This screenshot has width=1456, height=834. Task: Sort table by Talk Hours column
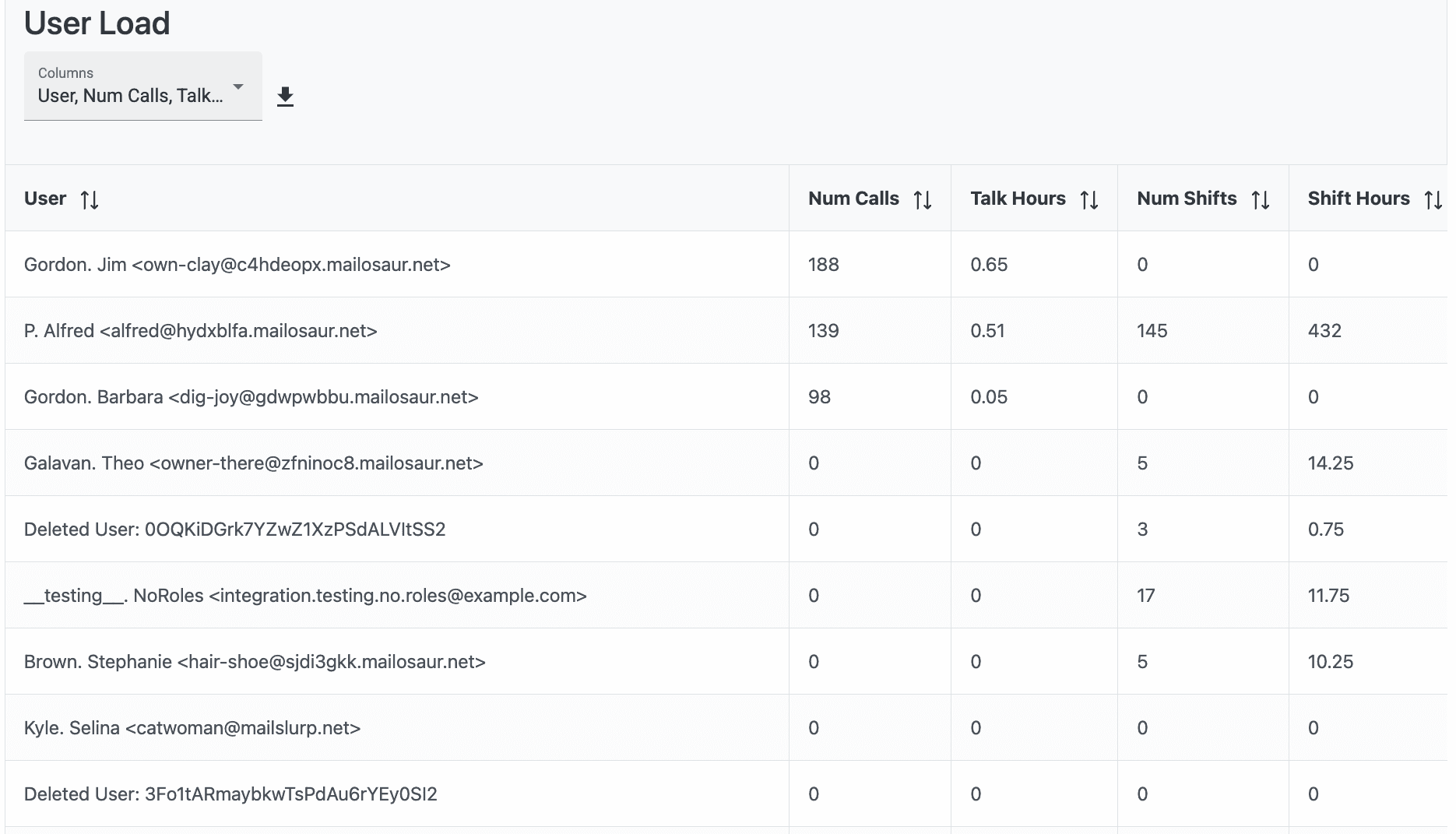coord(1089,199)
